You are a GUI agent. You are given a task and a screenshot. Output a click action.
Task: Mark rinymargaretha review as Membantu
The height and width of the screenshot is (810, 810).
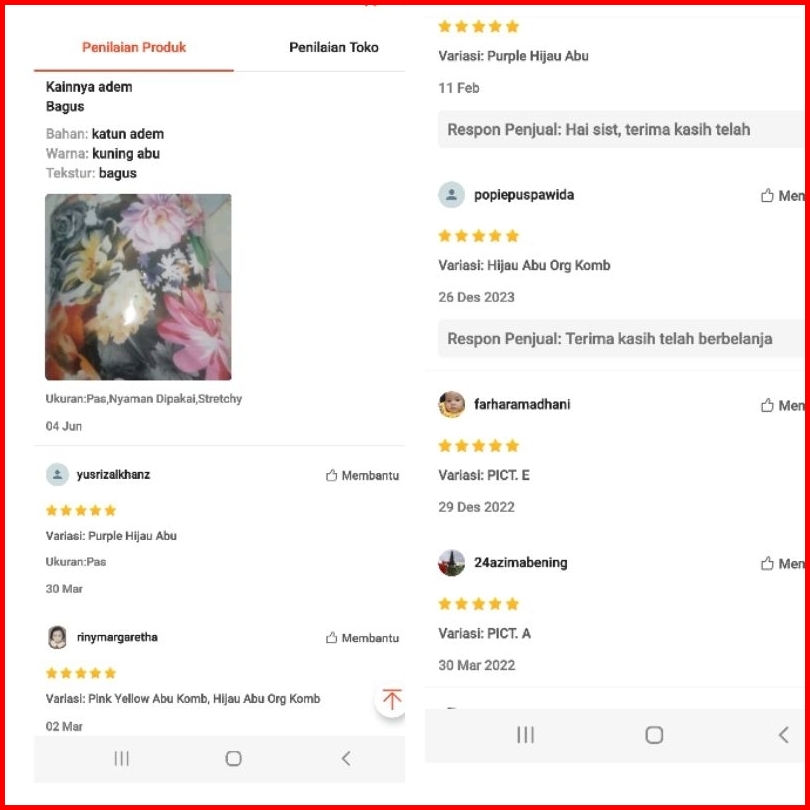(x=363, y=638)
